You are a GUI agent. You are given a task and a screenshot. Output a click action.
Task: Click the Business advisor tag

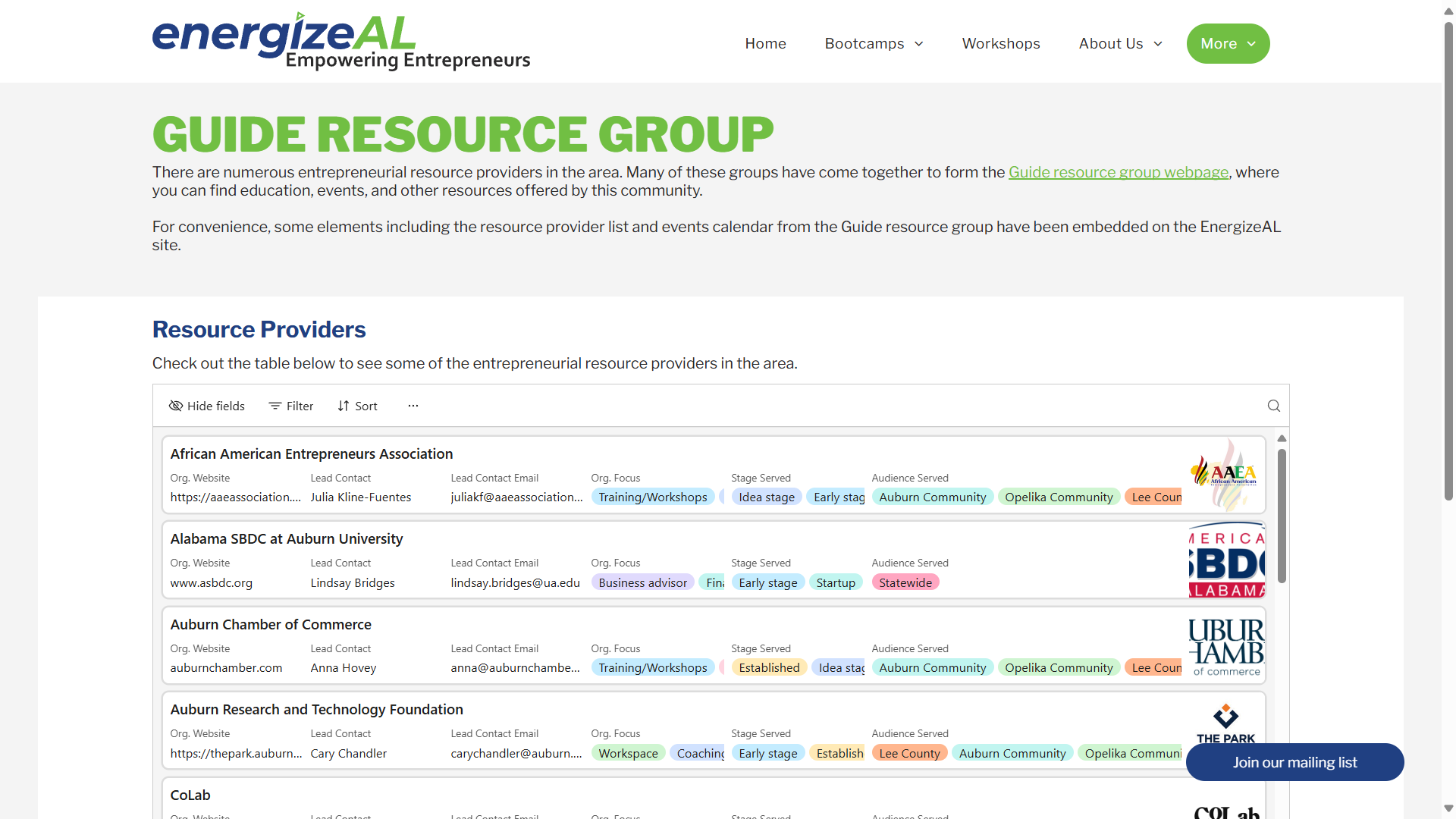click(643, 583)
